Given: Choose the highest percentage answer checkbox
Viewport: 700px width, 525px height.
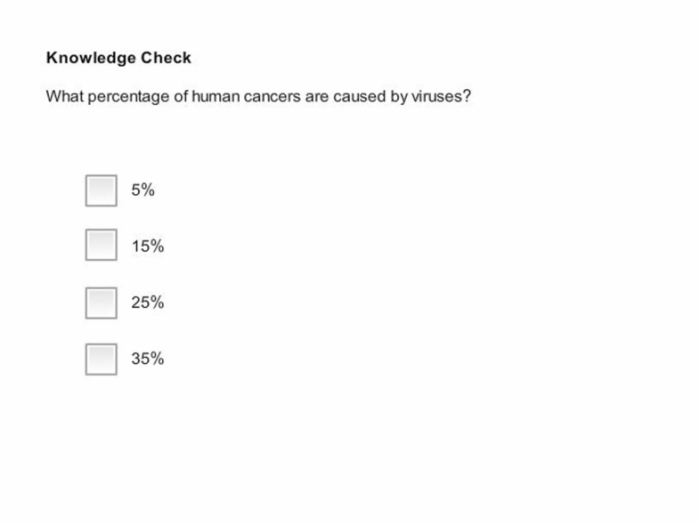Looking at the screenshot, I should (x=101, y=359).
